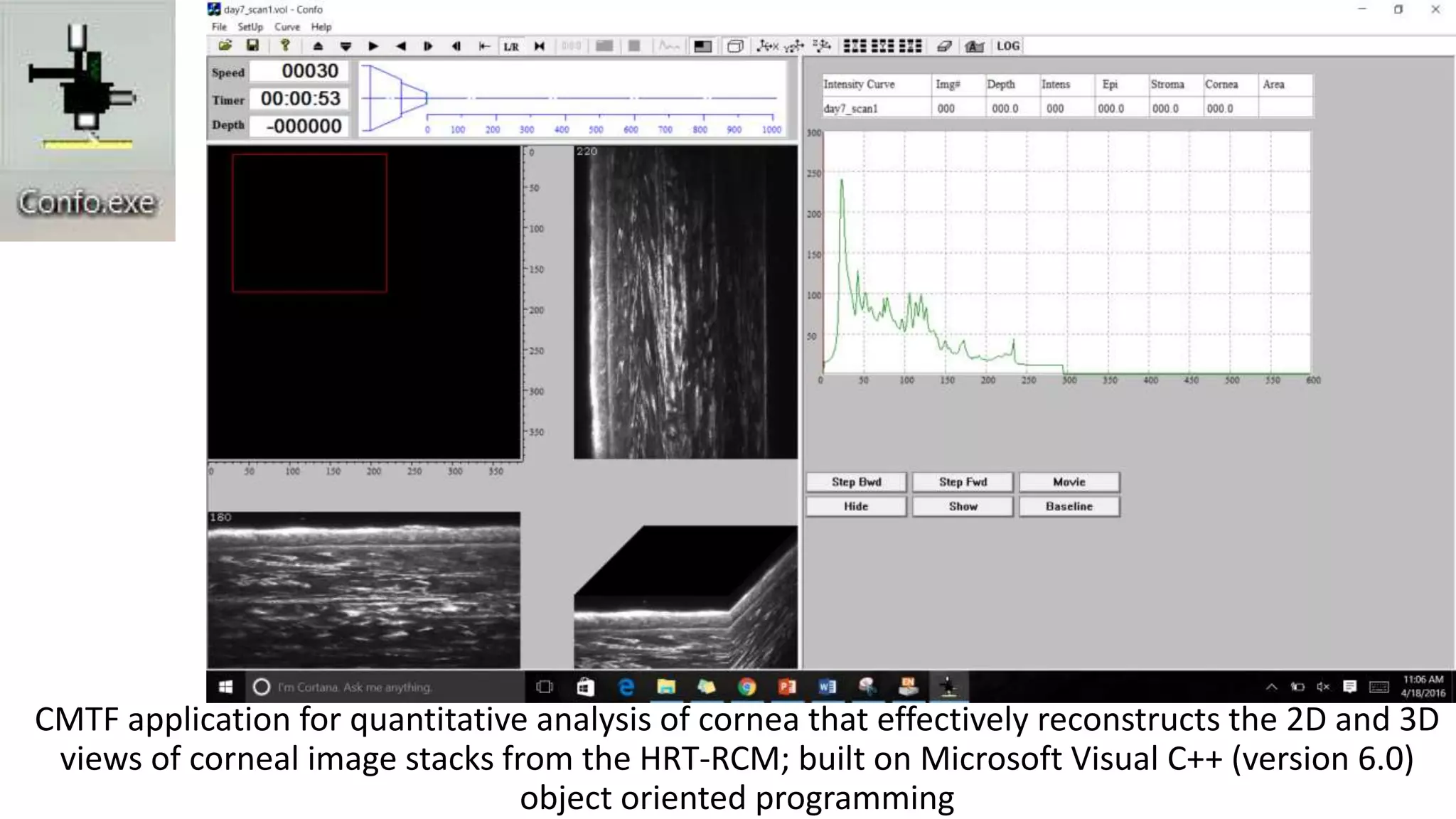Viewport: 1456px width, 819px height.
Task: Click the Step Bwd button
Action: click(x=856, y=482)
